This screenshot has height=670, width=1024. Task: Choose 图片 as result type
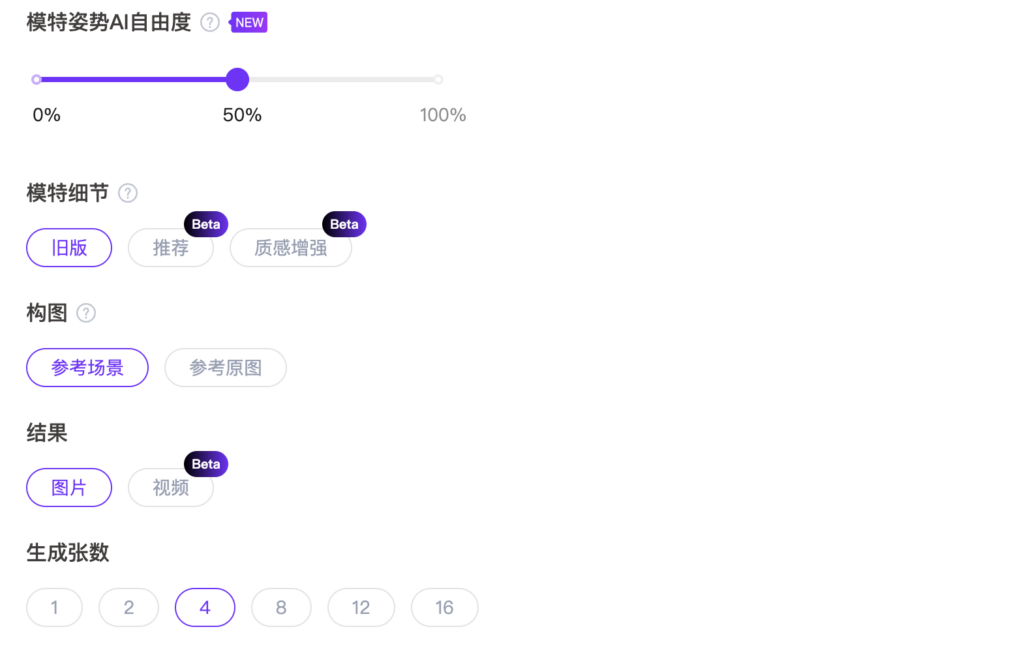[69, 488]
